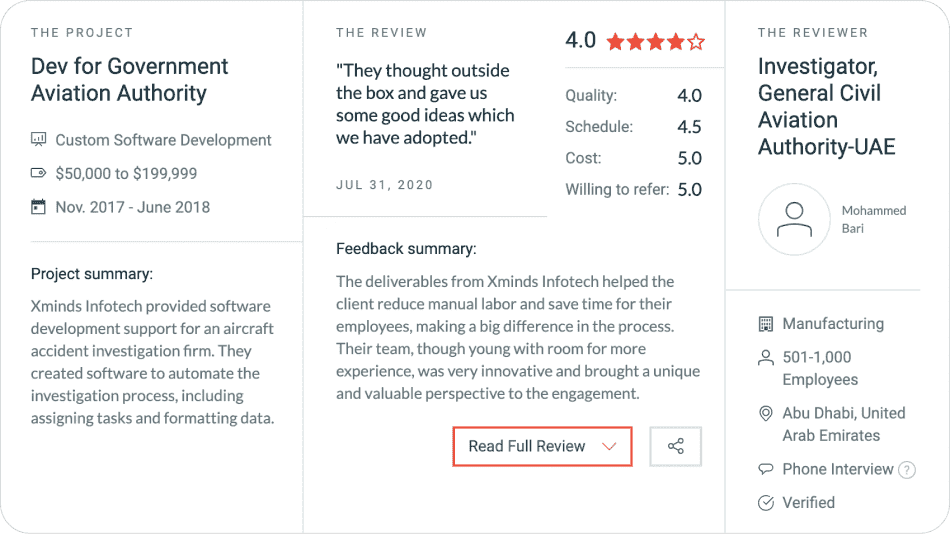The image size is (950, 534).
Task: Click the Read Full Review chevron arrow
Action: [609, 447]
